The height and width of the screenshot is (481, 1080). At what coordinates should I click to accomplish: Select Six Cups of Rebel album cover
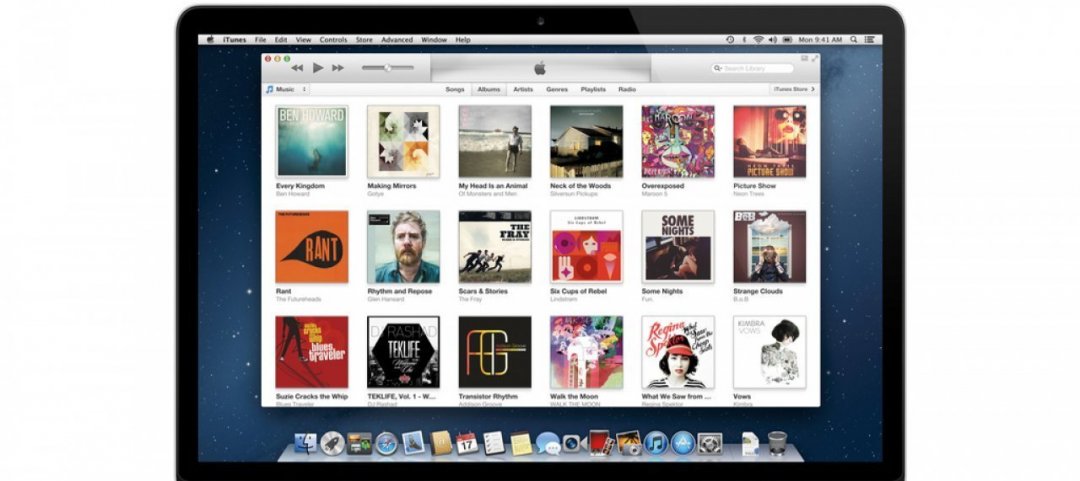click(587, 247)
